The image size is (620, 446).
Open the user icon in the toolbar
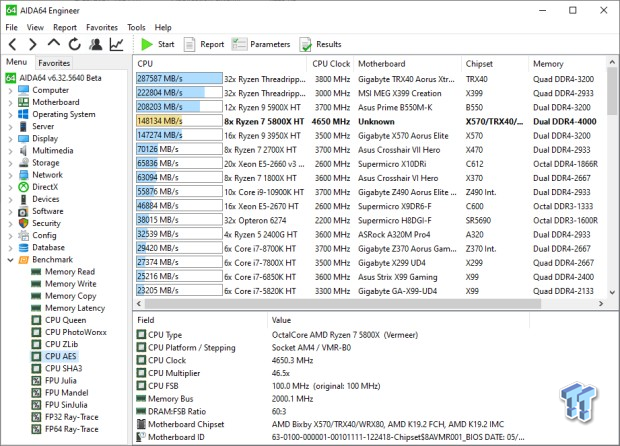click(95, 44)
